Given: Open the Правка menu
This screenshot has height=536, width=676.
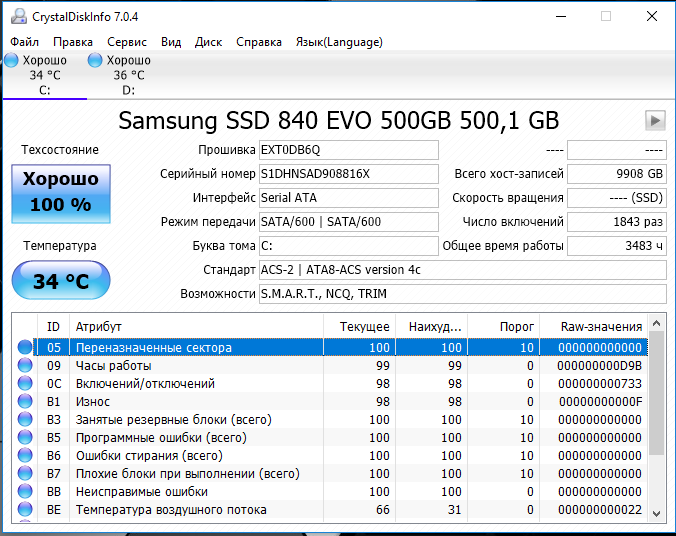Looking at the screenshot, I should coord(73,42).
